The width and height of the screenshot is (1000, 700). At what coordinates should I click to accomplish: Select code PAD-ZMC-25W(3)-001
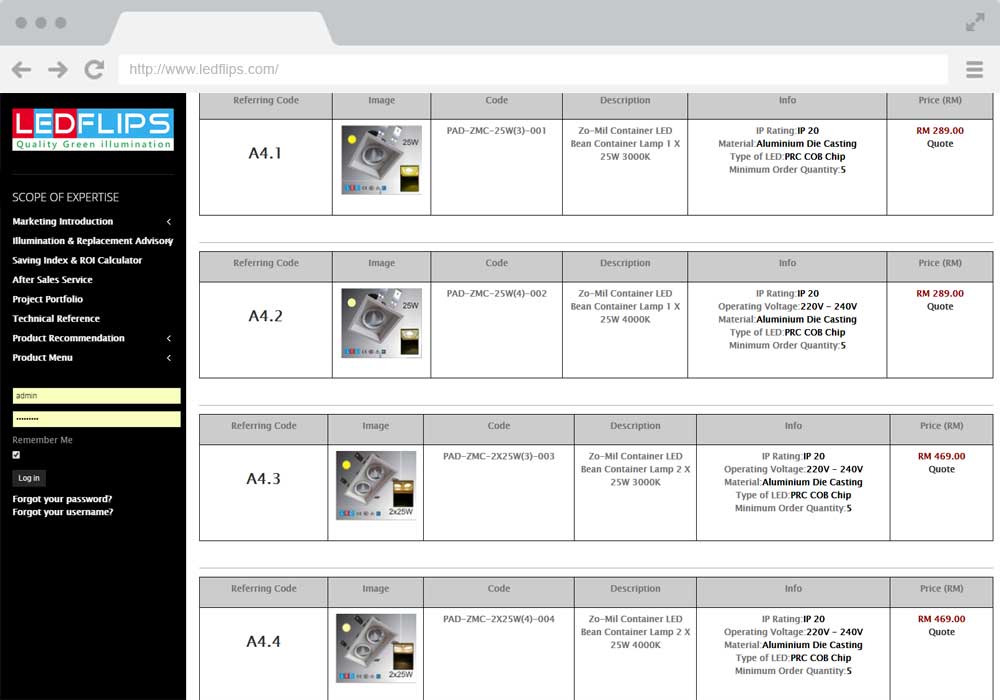click(x=496, y=131)
